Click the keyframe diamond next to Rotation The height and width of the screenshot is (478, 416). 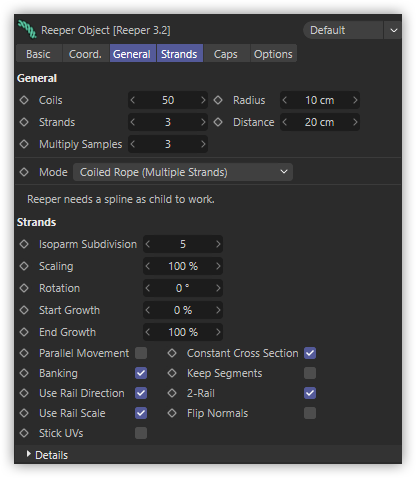[24, 288]
